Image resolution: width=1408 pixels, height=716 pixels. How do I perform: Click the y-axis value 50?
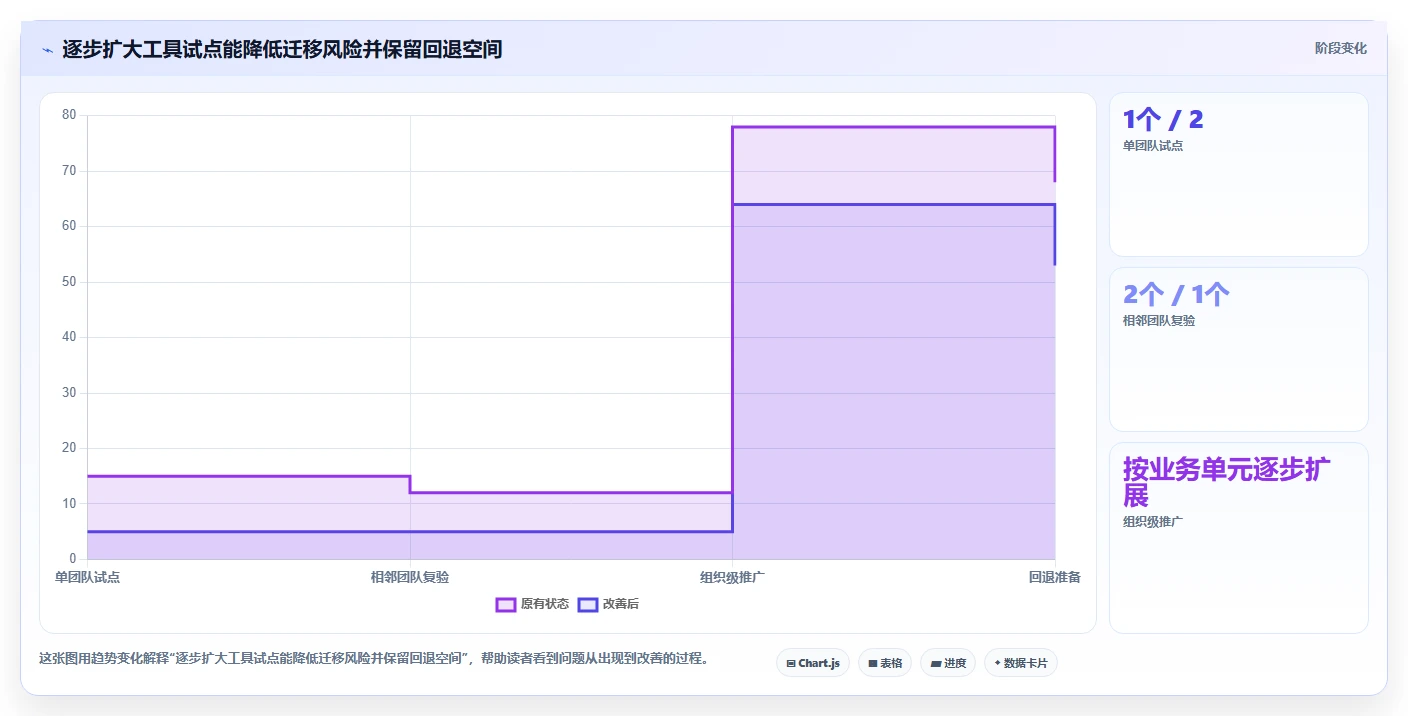[x=69, y=282]
